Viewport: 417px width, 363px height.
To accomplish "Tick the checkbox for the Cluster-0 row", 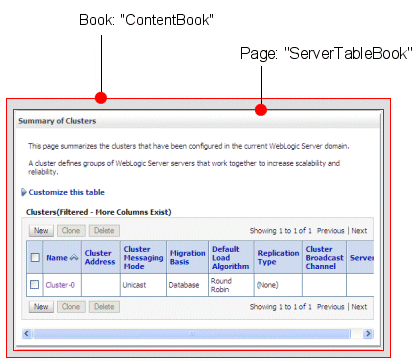I will coord(35,284).
